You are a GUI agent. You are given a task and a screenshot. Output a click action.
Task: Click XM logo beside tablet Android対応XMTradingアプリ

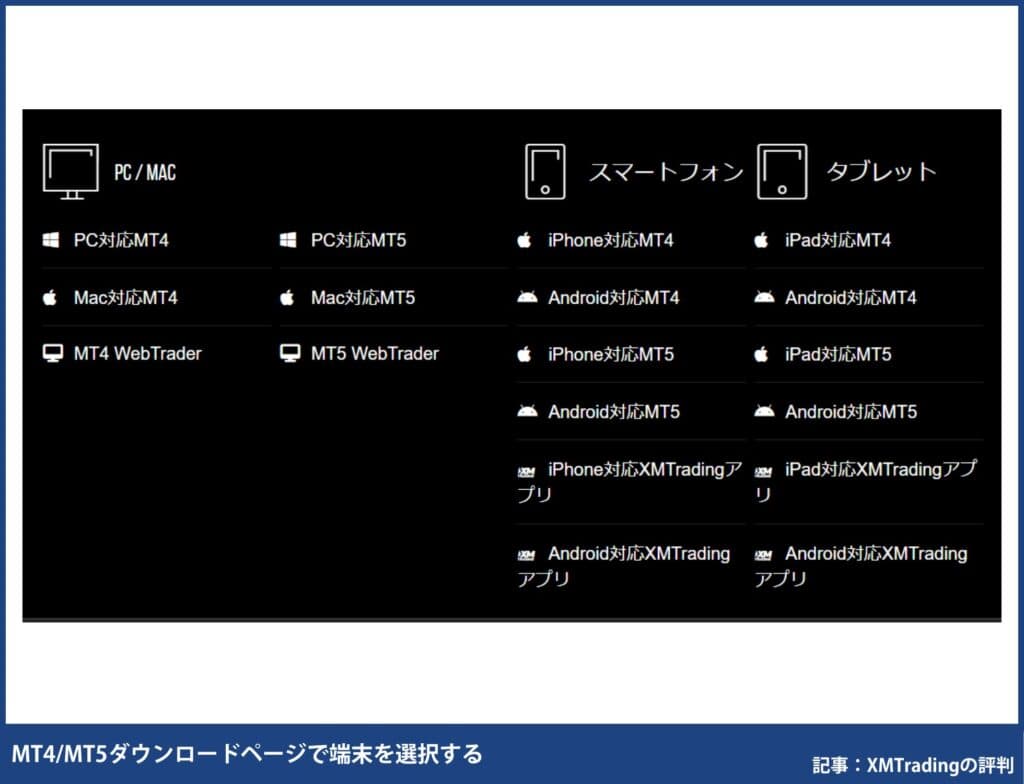tap(763, 555)
